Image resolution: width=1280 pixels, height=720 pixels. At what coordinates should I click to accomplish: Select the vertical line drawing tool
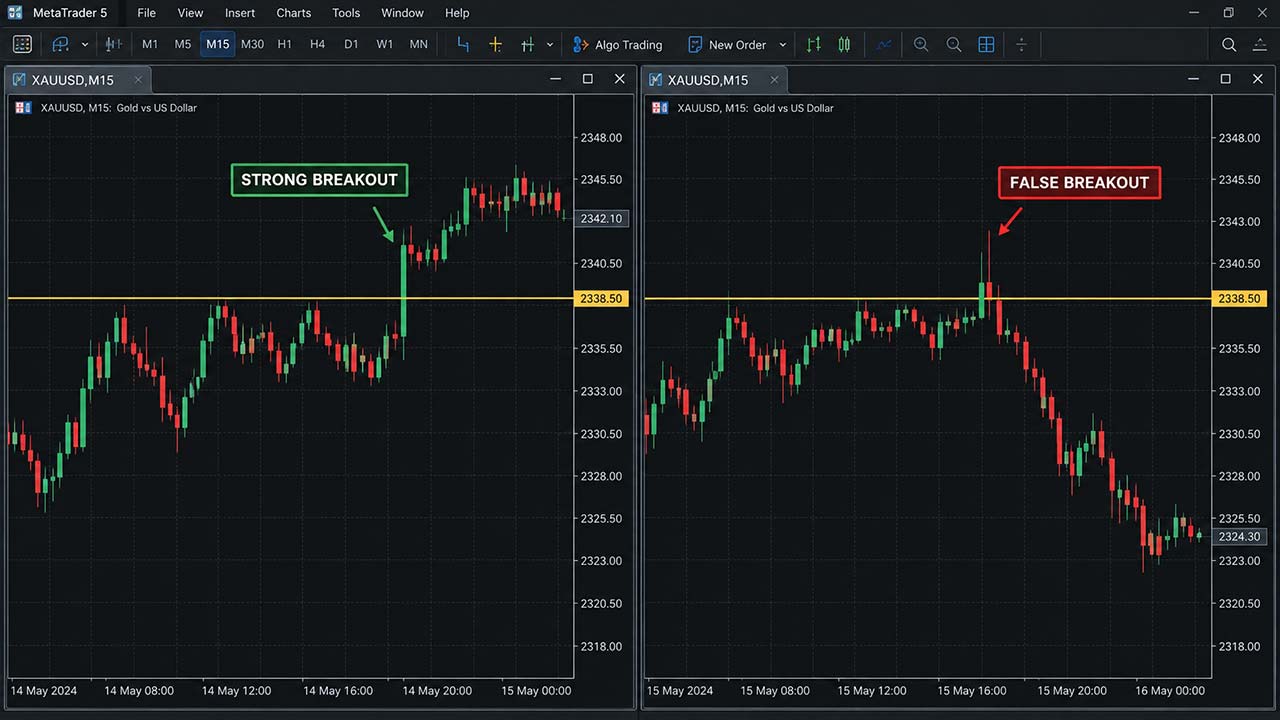(527, 44)
